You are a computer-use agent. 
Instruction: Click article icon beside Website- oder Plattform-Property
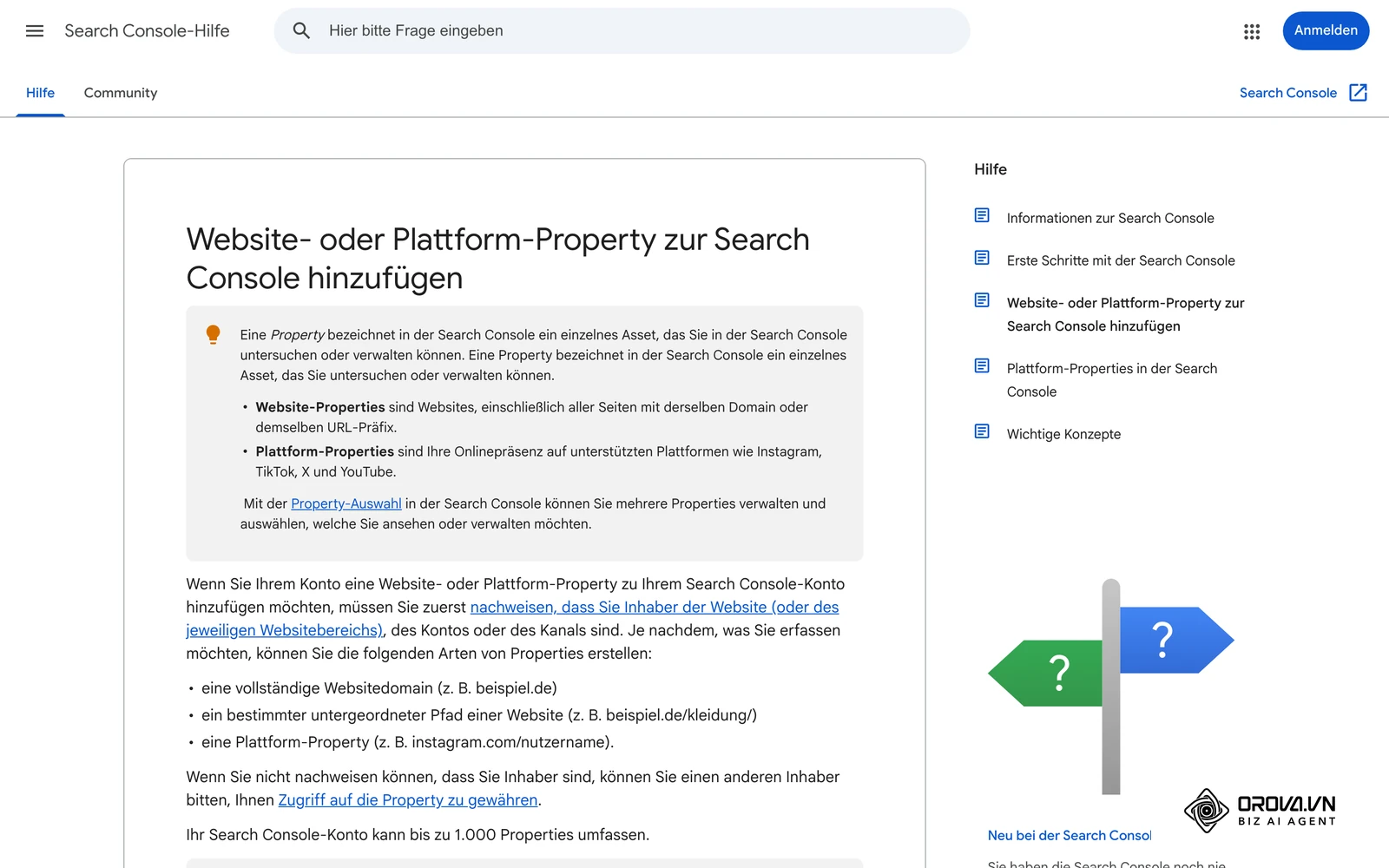coord(982,300)
